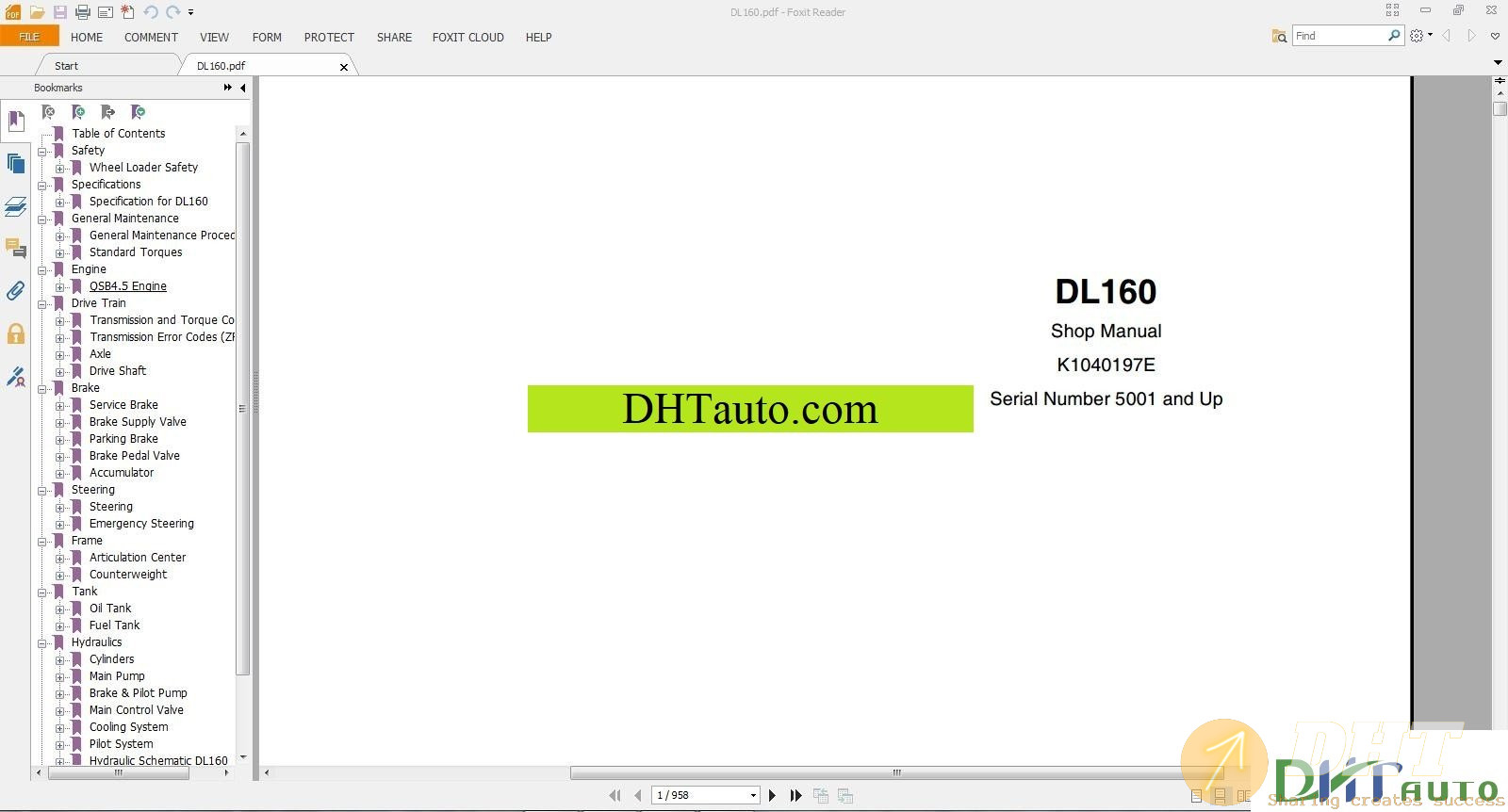
Task: Switch to the Start tab
Action: point(66,66)
